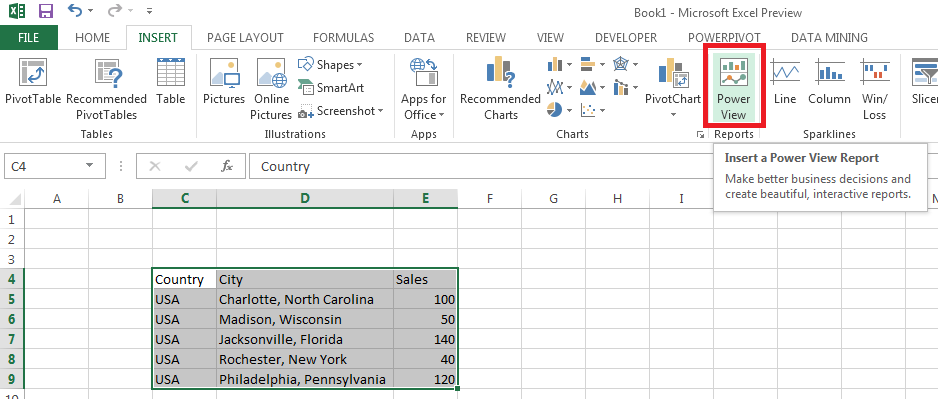Image resolution: width=938 pixels, height=399 pixels.
Task: Click the Redo arrow icon
Action: tap(116, 11)
